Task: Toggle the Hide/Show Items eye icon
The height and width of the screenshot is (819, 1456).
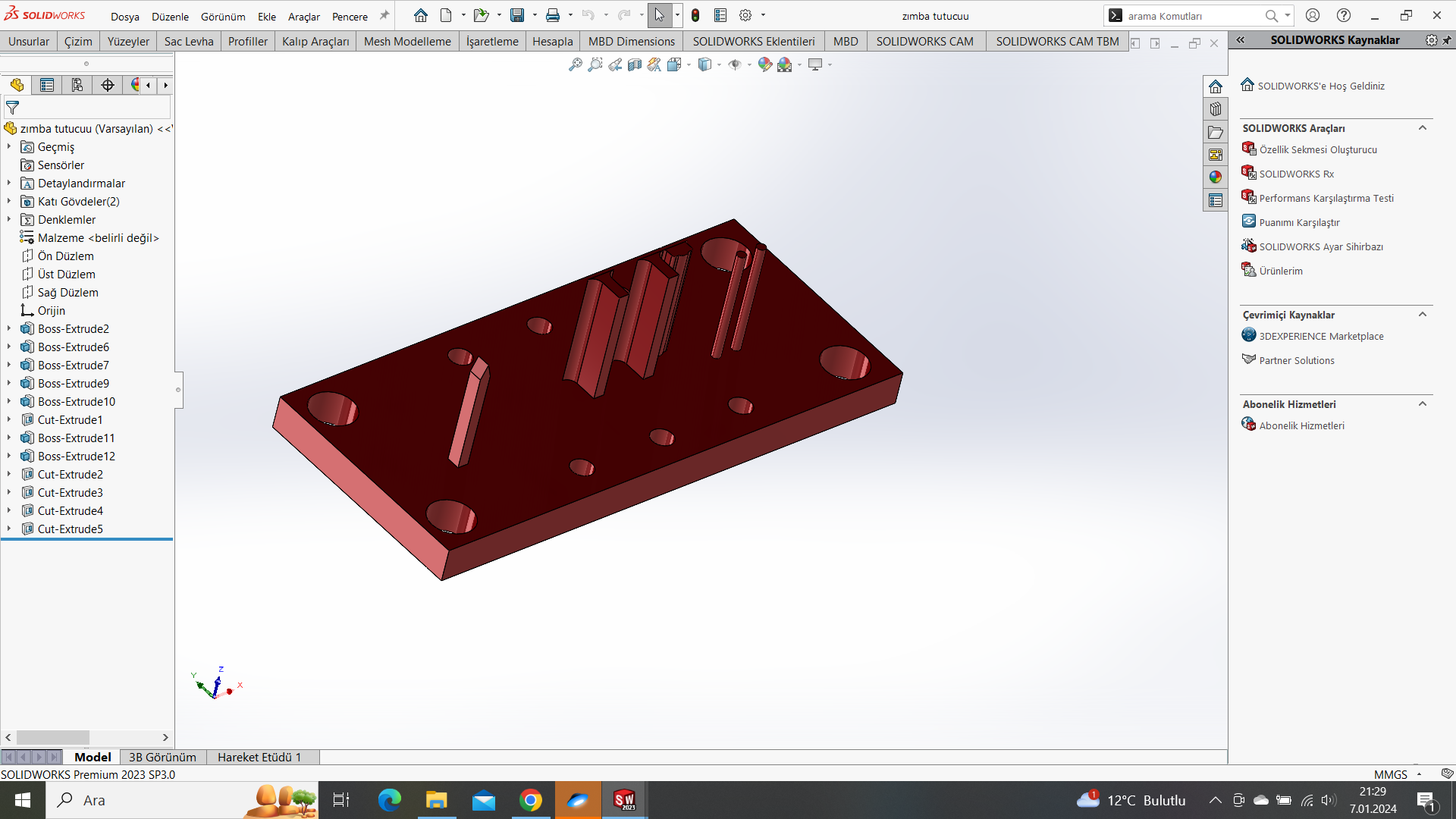Action: [734, 65]
